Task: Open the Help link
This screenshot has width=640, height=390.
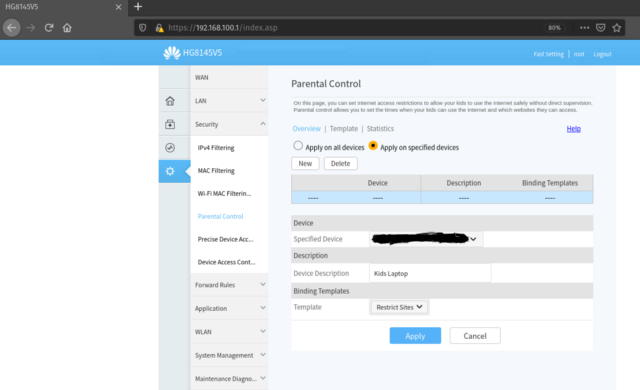Action: [573, 129]
